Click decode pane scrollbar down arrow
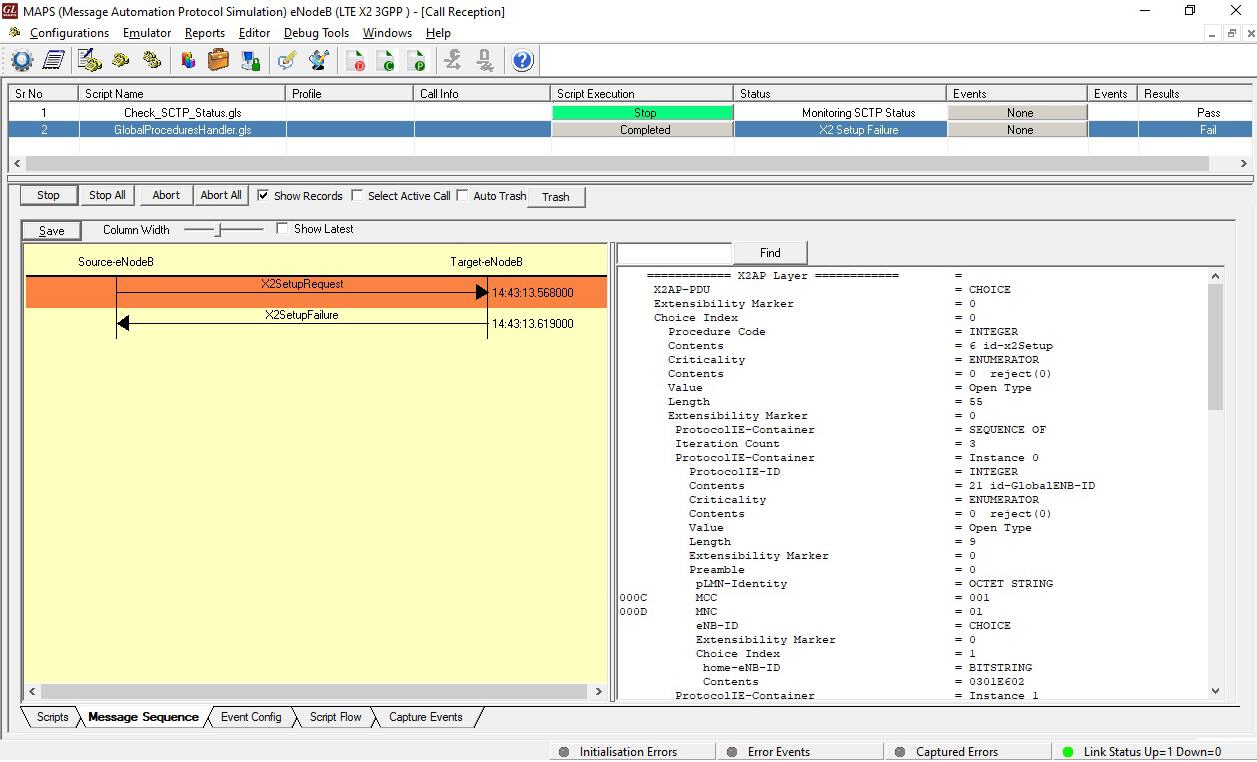This screenshot has width=1257, height=762. point(1215,690)
